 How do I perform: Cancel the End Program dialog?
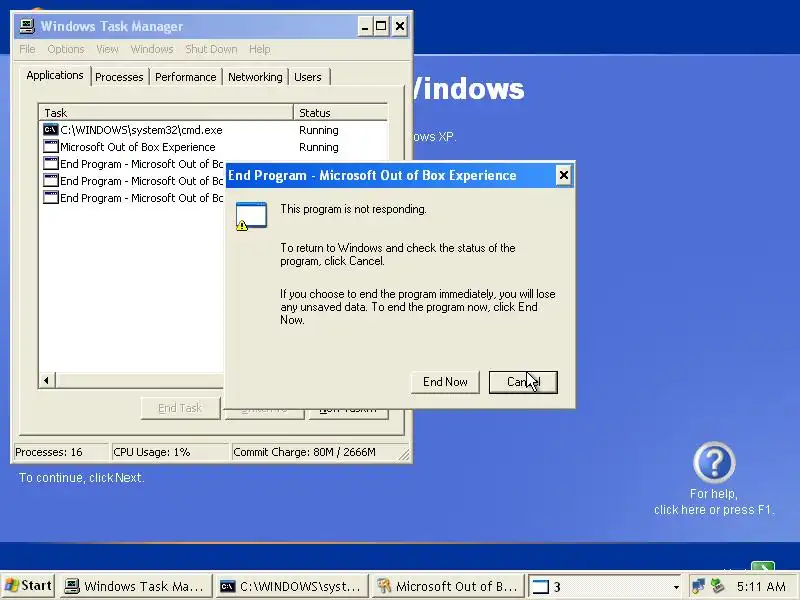pyautogui.click(x=523, y=382)
